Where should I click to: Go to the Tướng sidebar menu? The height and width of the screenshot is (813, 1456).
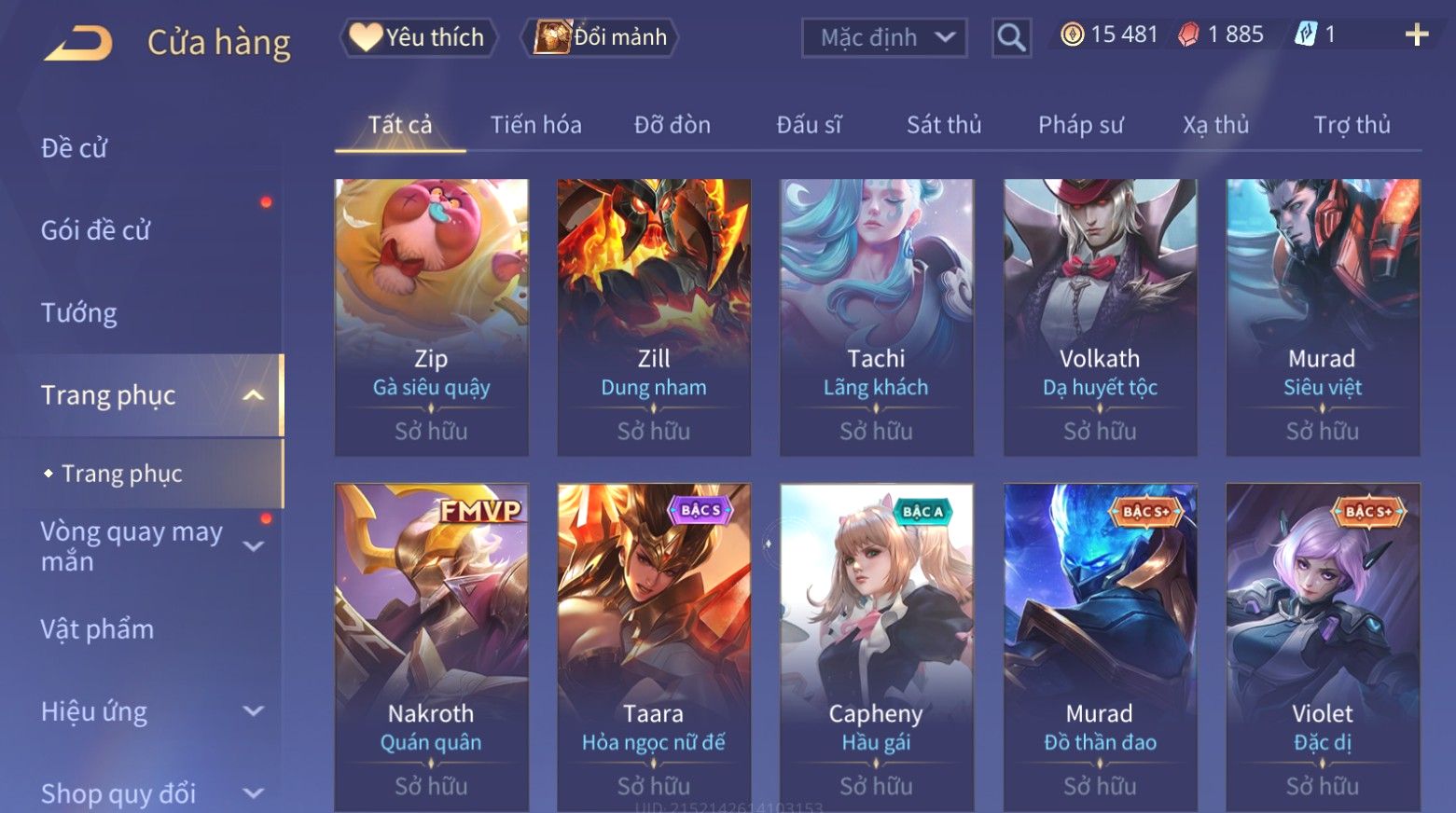78,312
